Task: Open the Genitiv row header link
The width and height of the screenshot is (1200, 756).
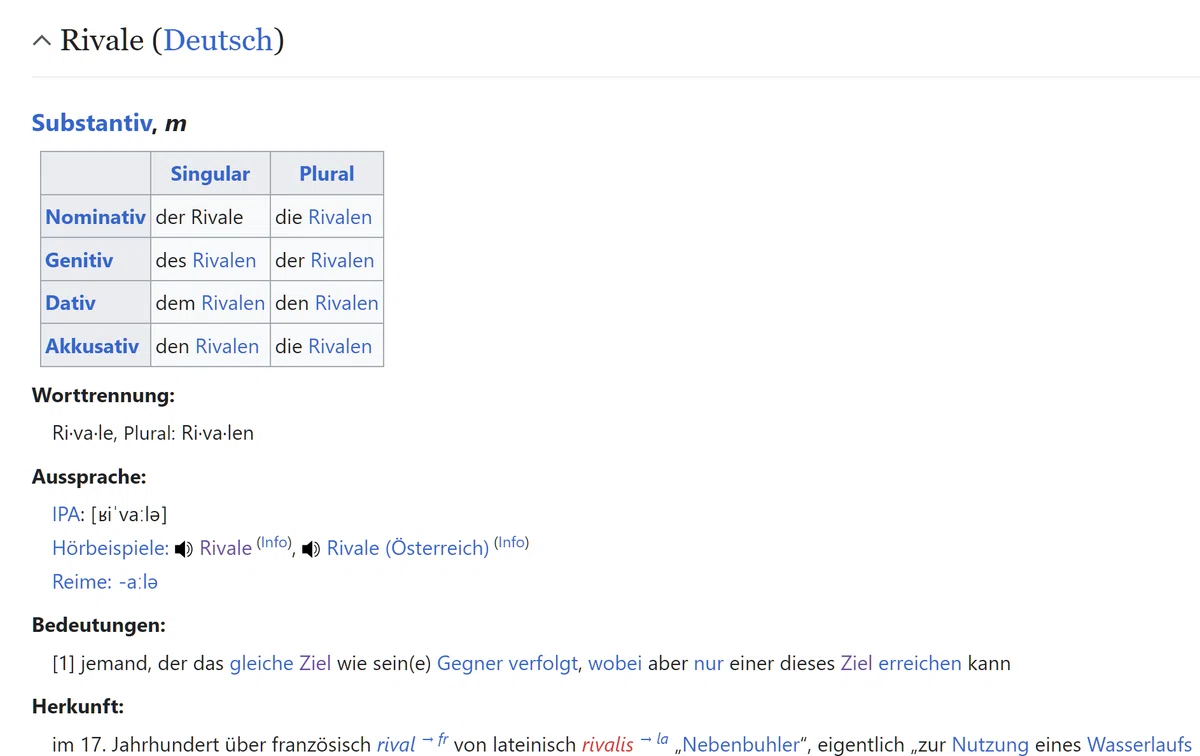Action: coord(79,260)
